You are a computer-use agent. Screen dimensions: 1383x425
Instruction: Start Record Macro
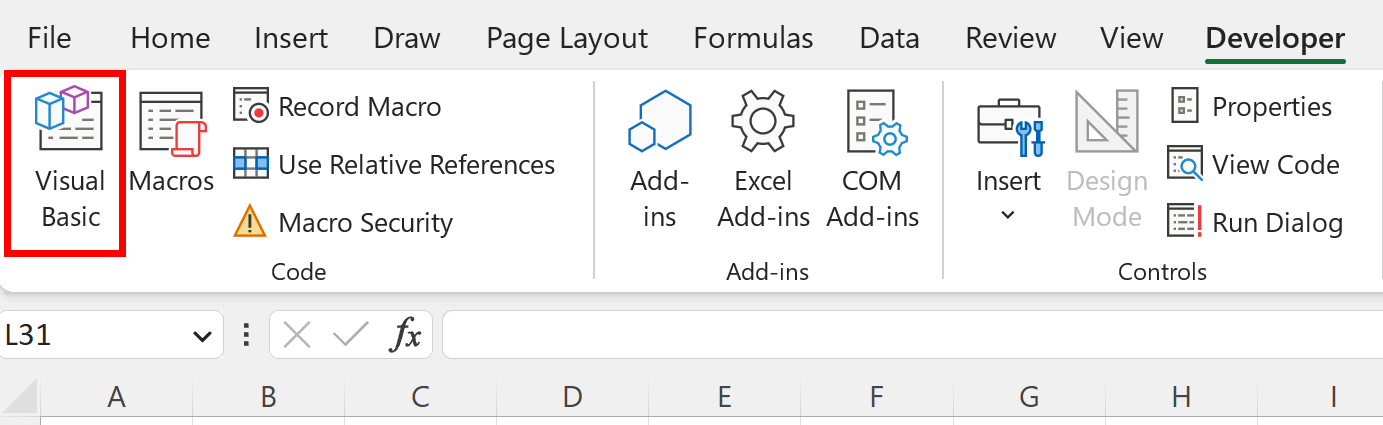(x=337, y=107)
